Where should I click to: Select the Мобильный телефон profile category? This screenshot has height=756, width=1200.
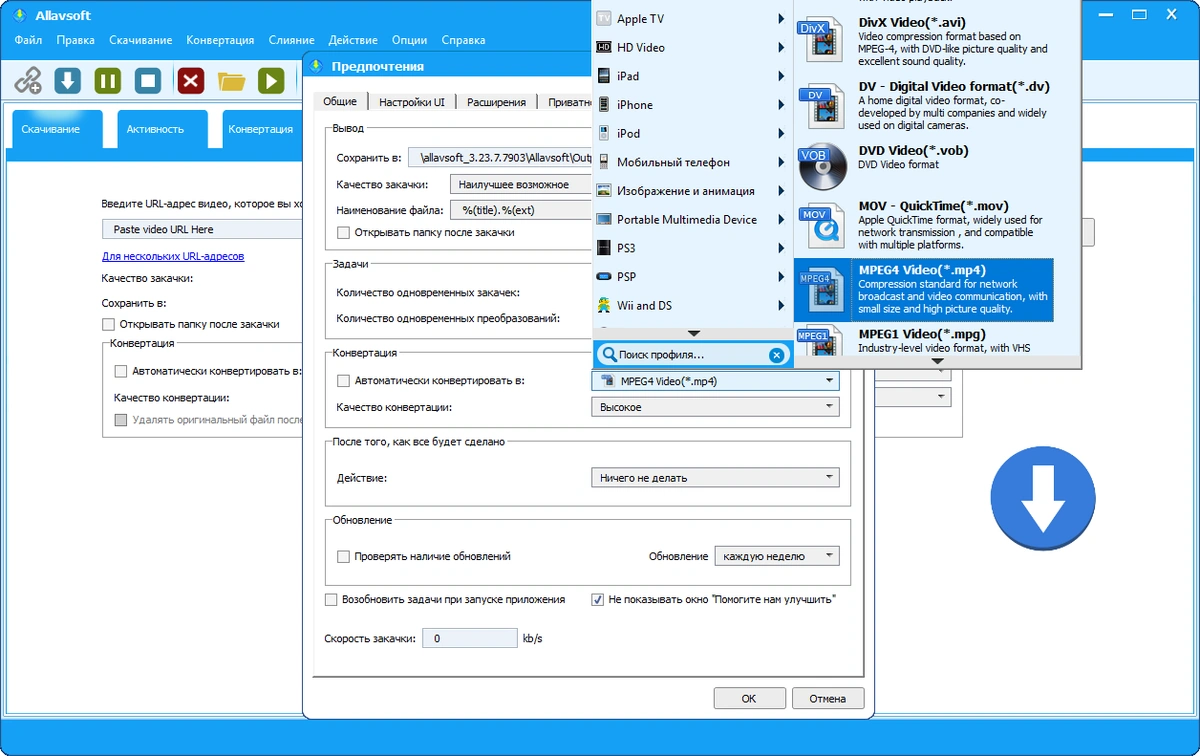[x=692, y=162]
